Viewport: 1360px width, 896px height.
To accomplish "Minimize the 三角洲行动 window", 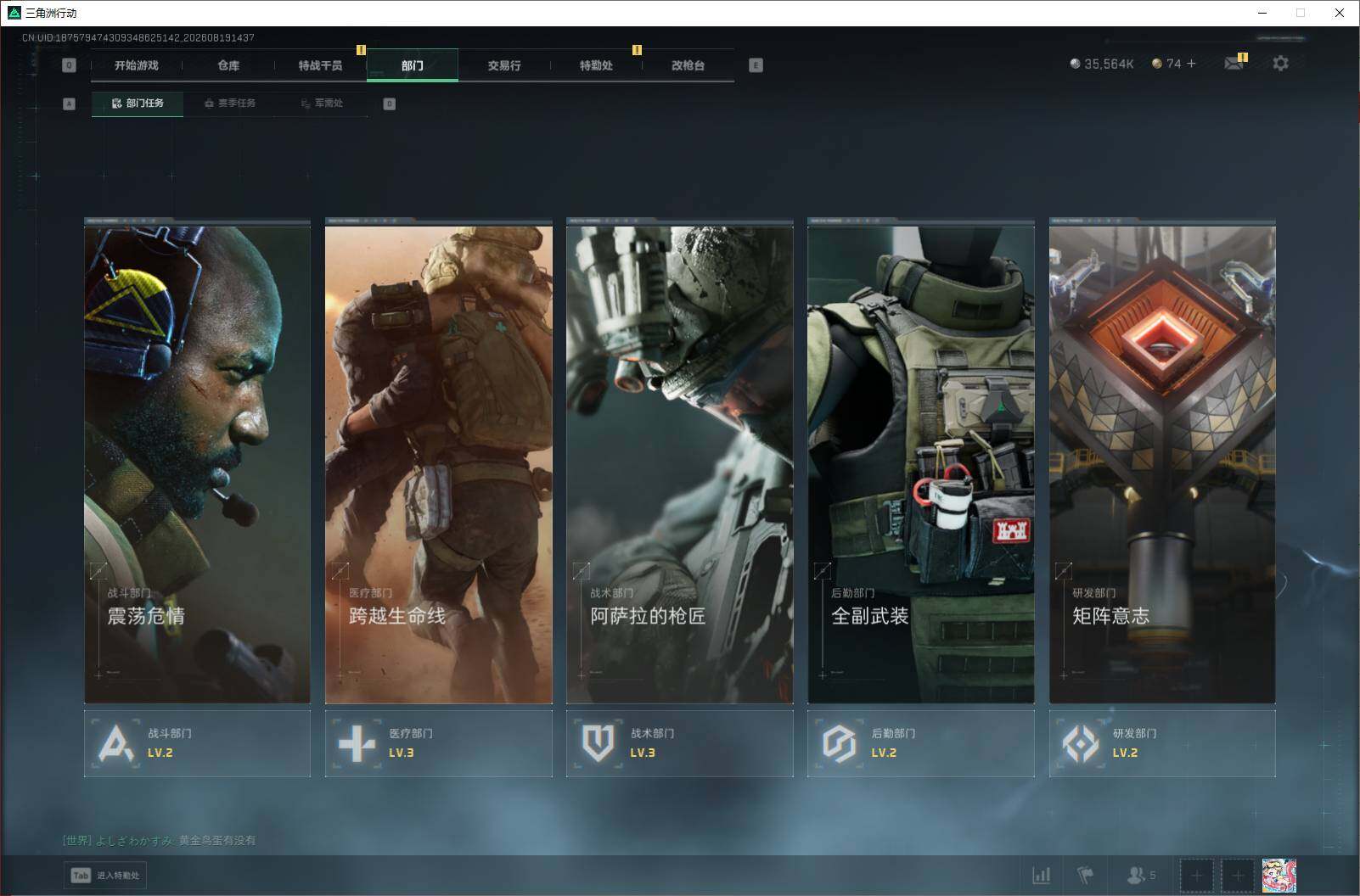I will pos(1262,13).
